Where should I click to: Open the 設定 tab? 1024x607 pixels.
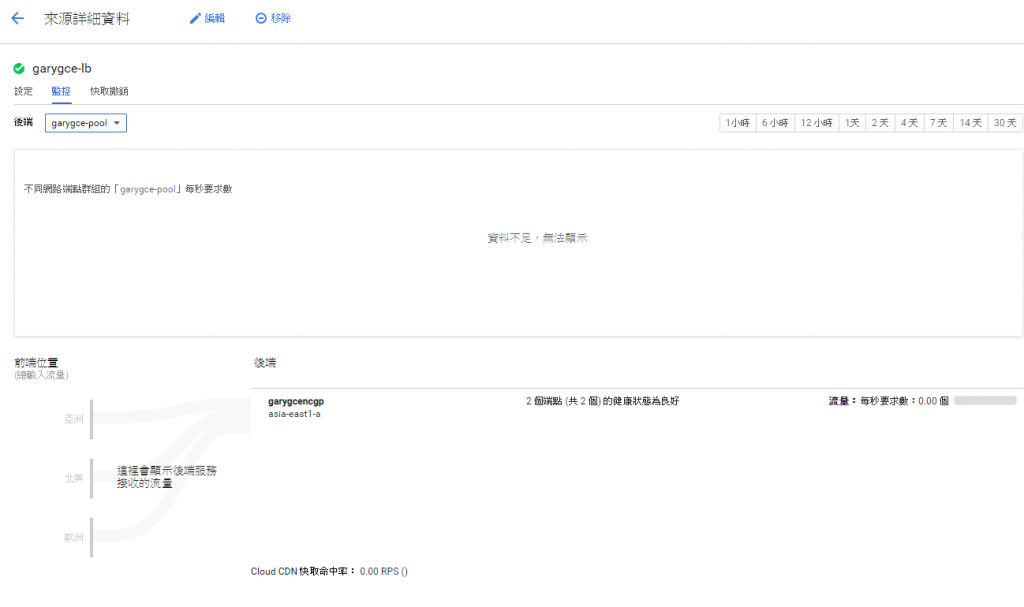click(24, 91)
